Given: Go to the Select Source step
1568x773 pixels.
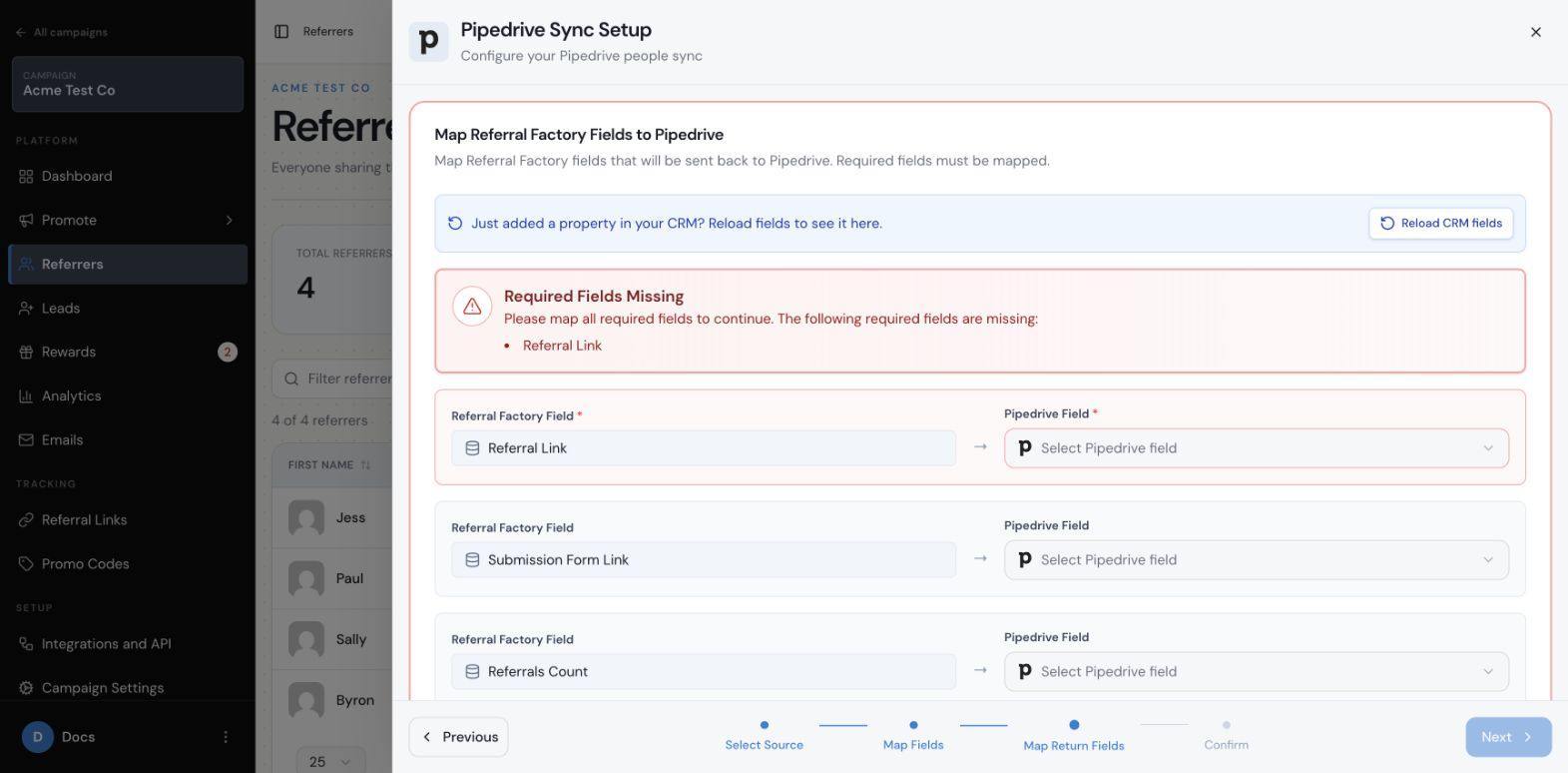Looking at the screenshot, I should tap(765, 736).
